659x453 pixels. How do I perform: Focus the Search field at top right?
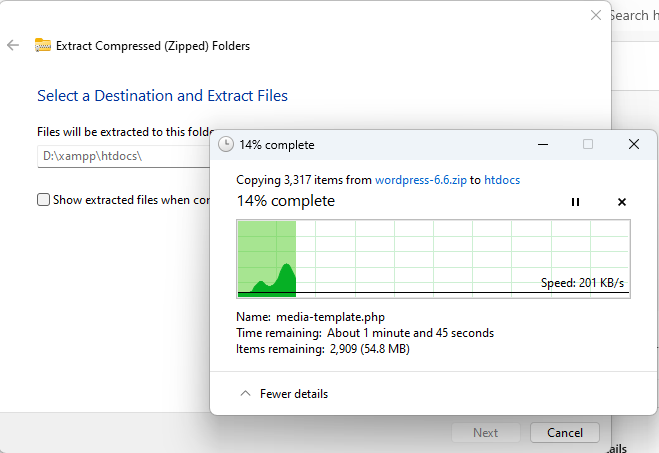[x=634, y=15]
